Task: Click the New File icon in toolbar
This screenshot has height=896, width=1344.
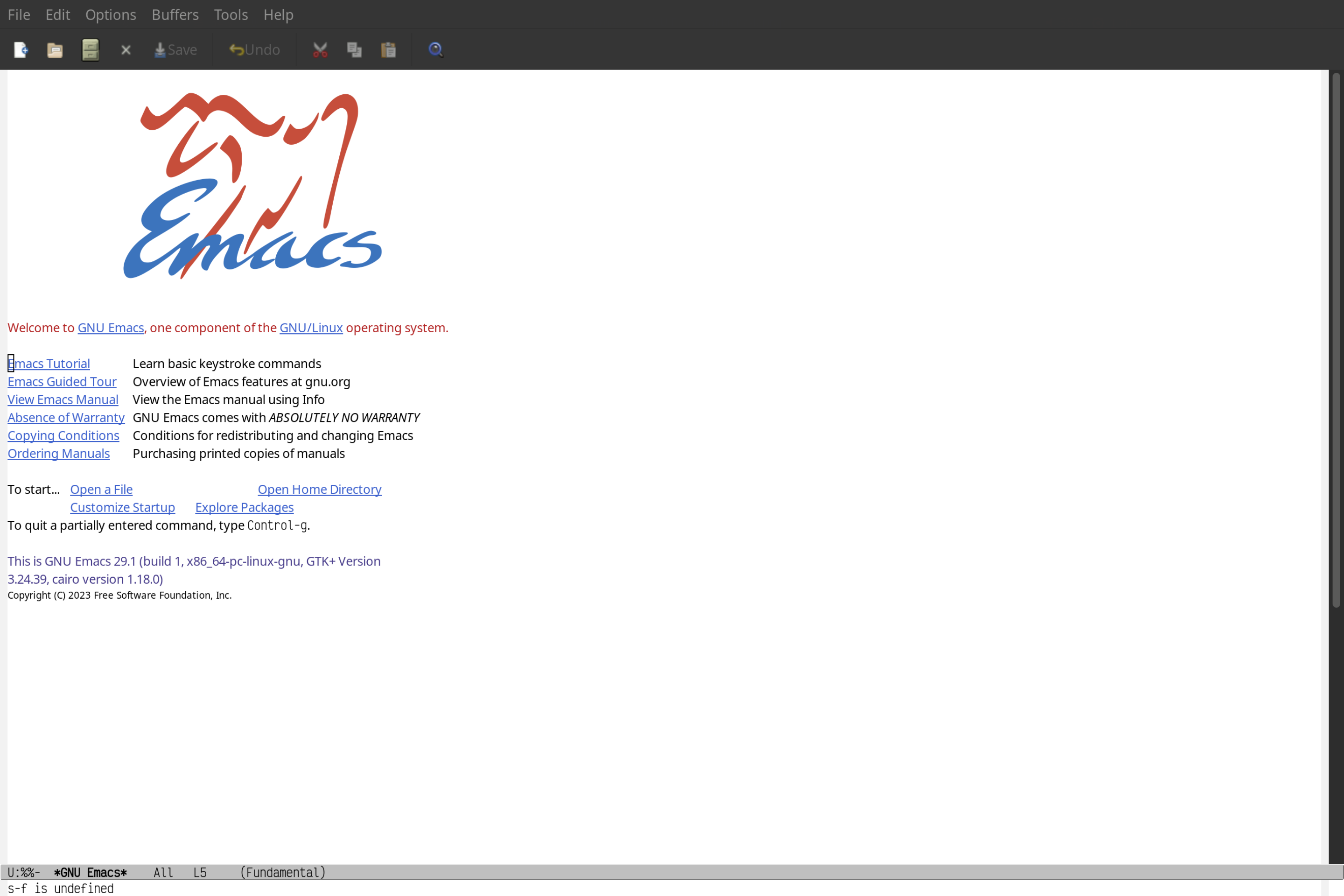Action: pyautogui.click(x=20, y=49)
